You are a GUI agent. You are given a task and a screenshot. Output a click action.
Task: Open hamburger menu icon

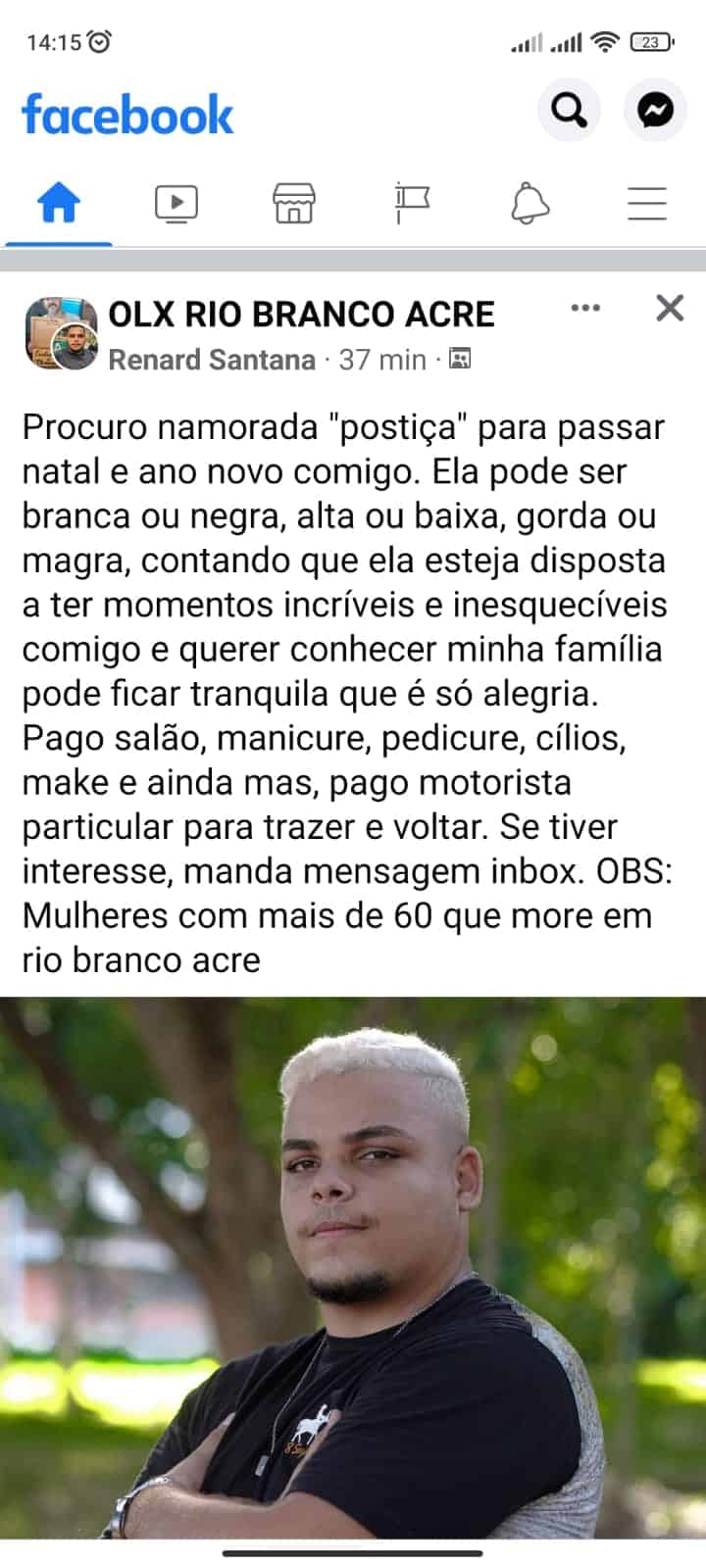tap(647, 204)
